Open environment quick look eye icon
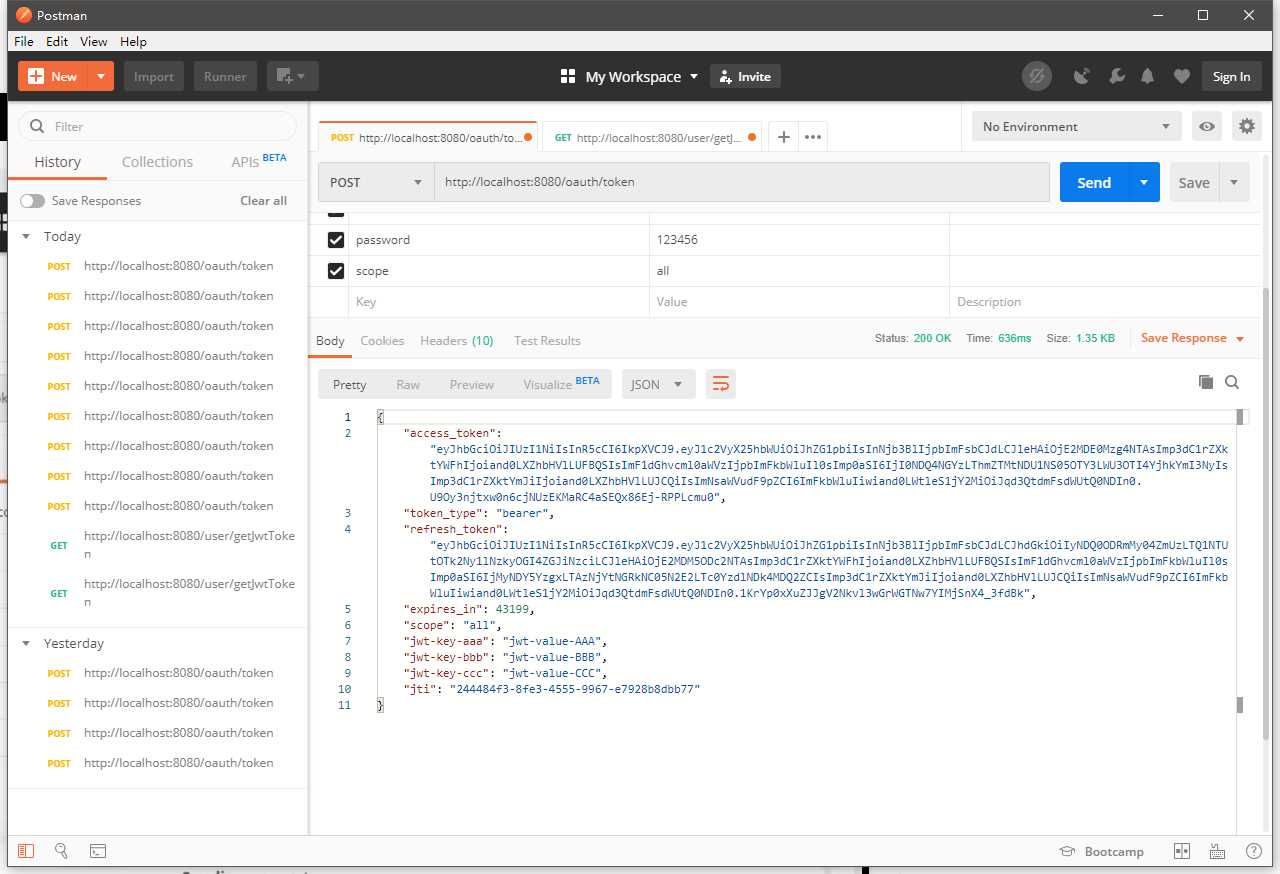1280x874 pixels. pyautogui.click(x=1208, y=126)
